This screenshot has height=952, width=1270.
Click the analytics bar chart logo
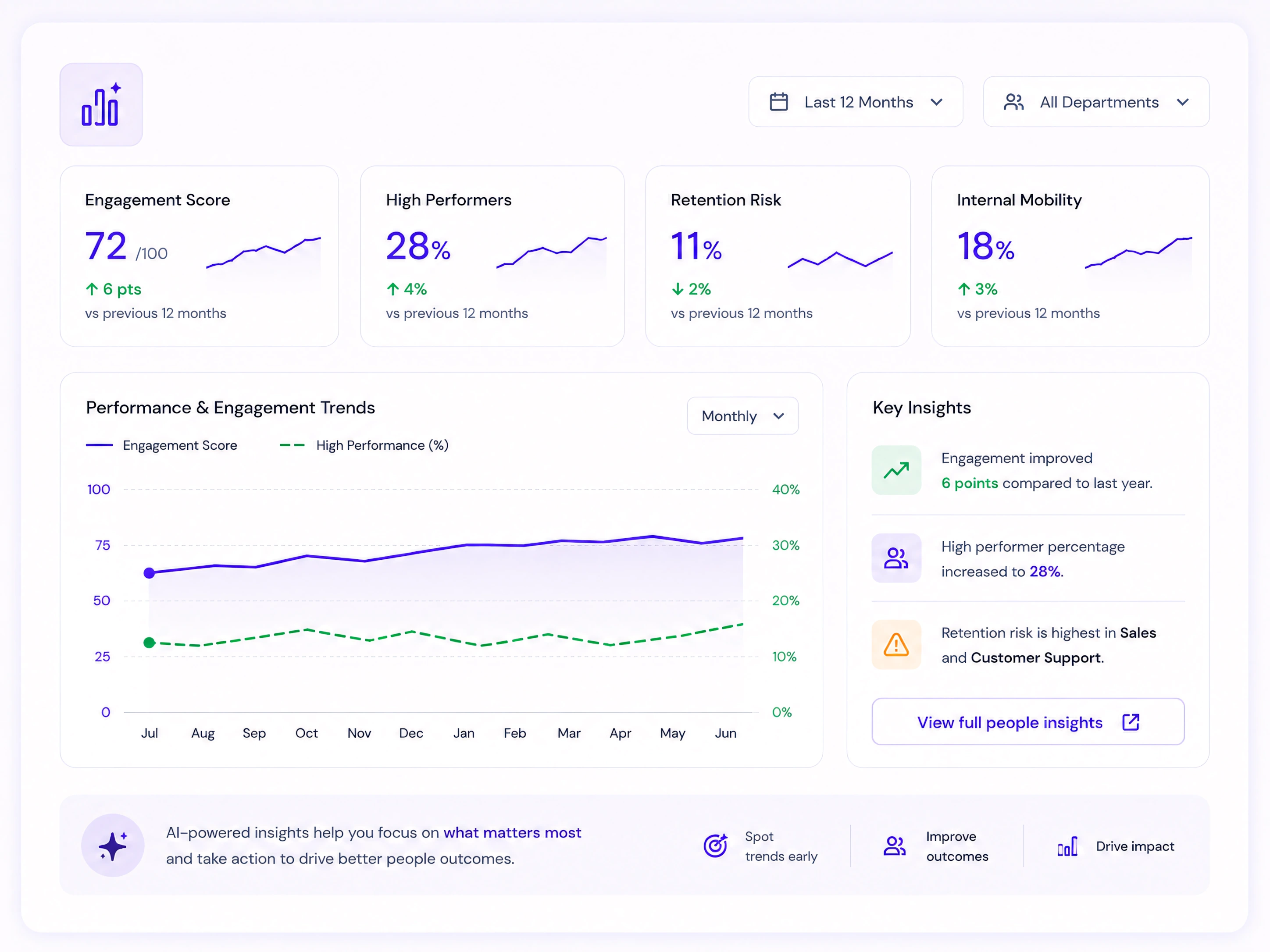[101, 104]
